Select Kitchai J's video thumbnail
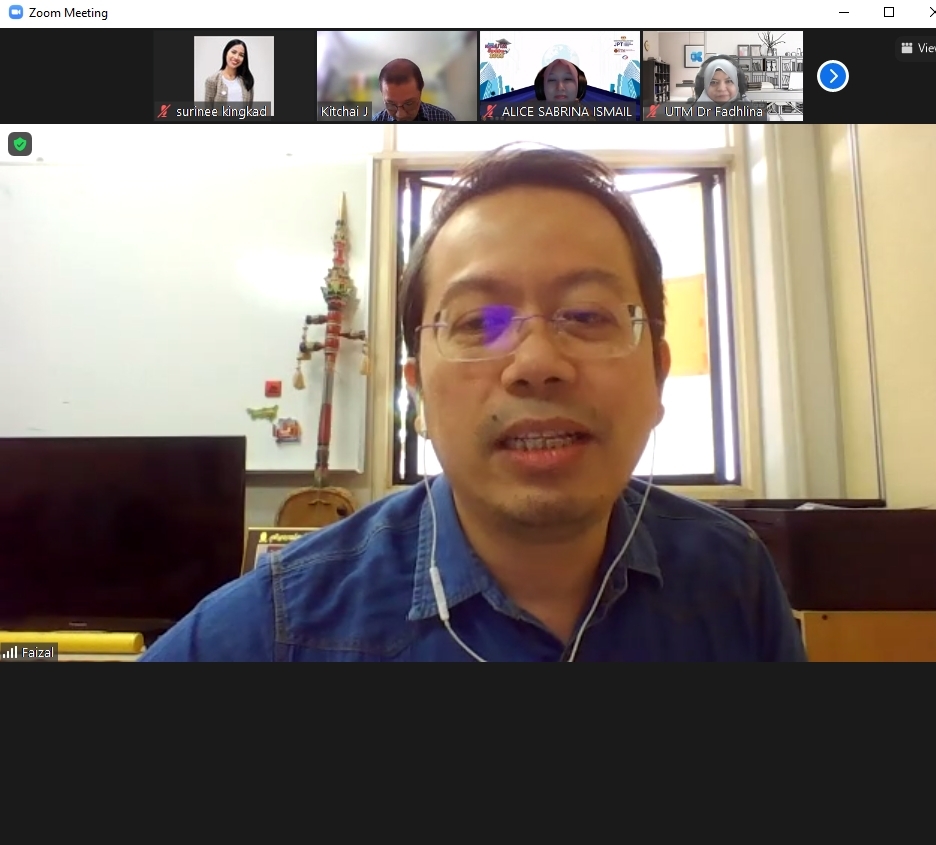 point(397,68)
